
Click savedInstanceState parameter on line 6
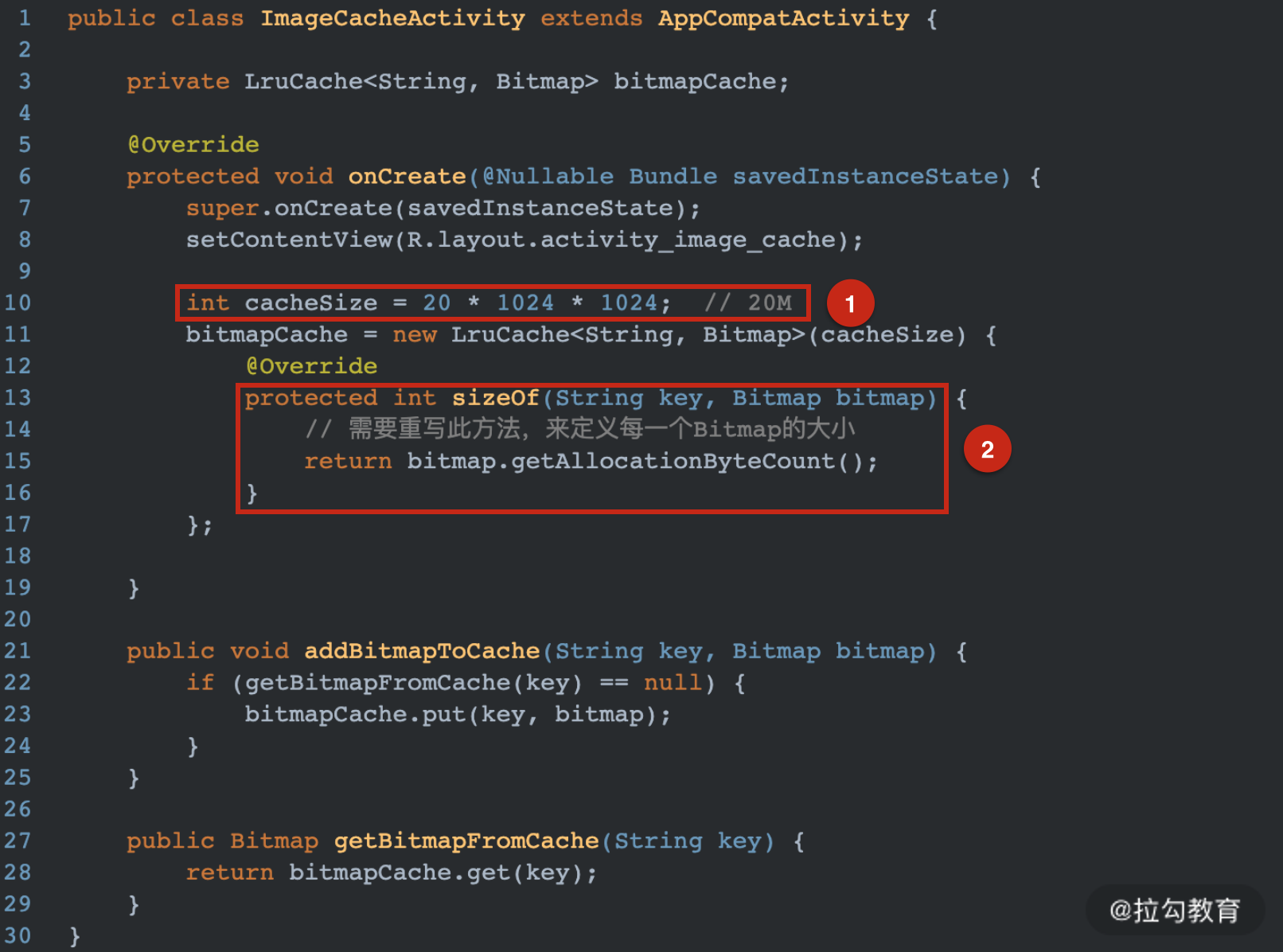point(865,177)
